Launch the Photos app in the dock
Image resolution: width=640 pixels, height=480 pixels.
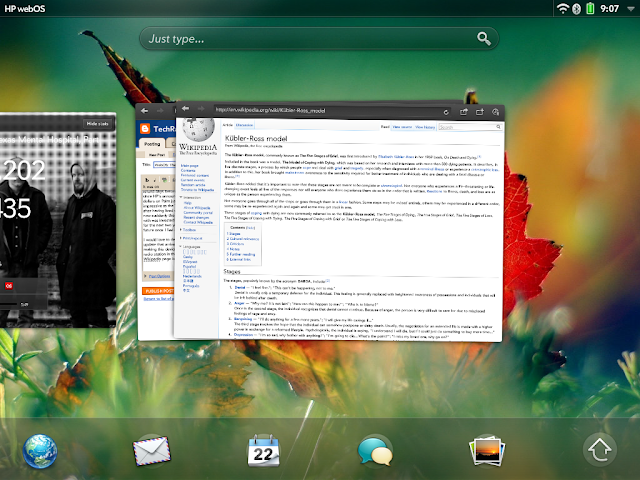click(x=487, y=451)
